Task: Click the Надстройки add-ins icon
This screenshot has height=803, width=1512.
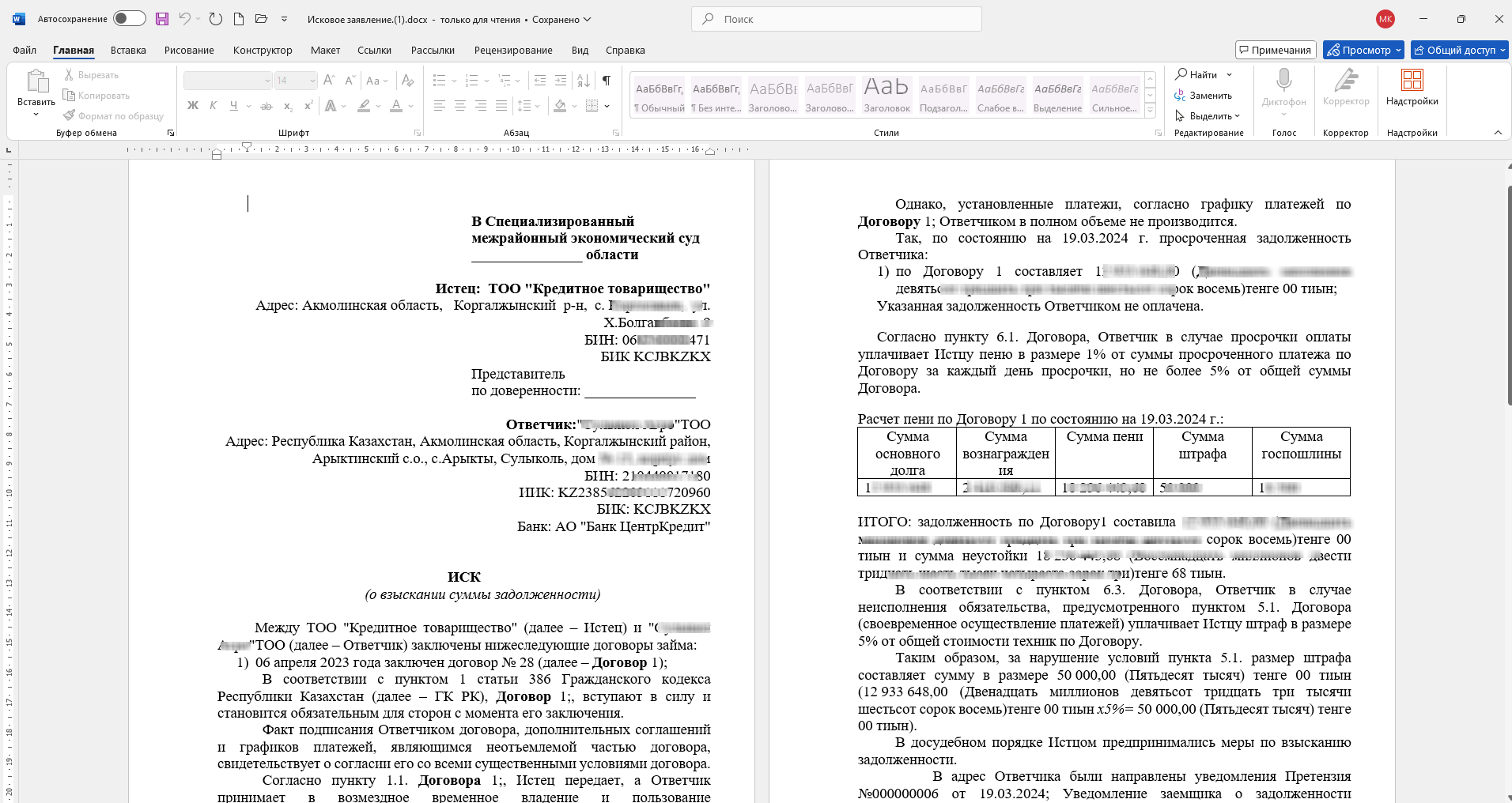Action: pos(1412,81)
